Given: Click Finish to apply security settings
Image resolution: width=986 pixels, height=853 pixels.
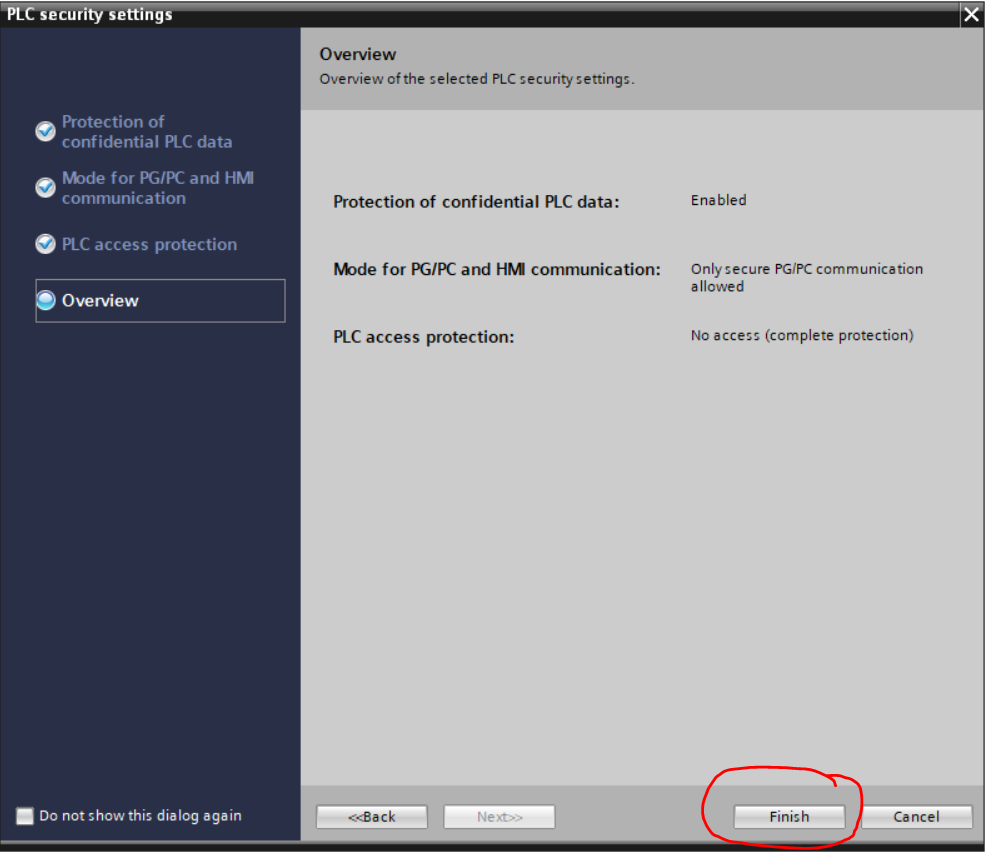Looking at the screenshot, I should point(789,817).
